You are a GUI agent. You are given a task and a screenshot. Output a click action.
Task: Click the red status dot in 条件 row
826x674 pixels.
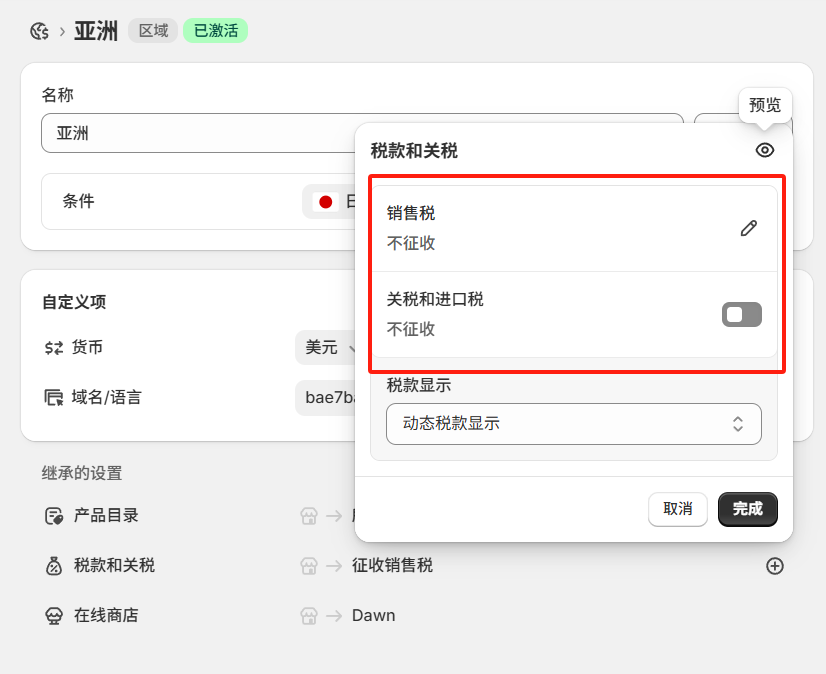[323, 202]
